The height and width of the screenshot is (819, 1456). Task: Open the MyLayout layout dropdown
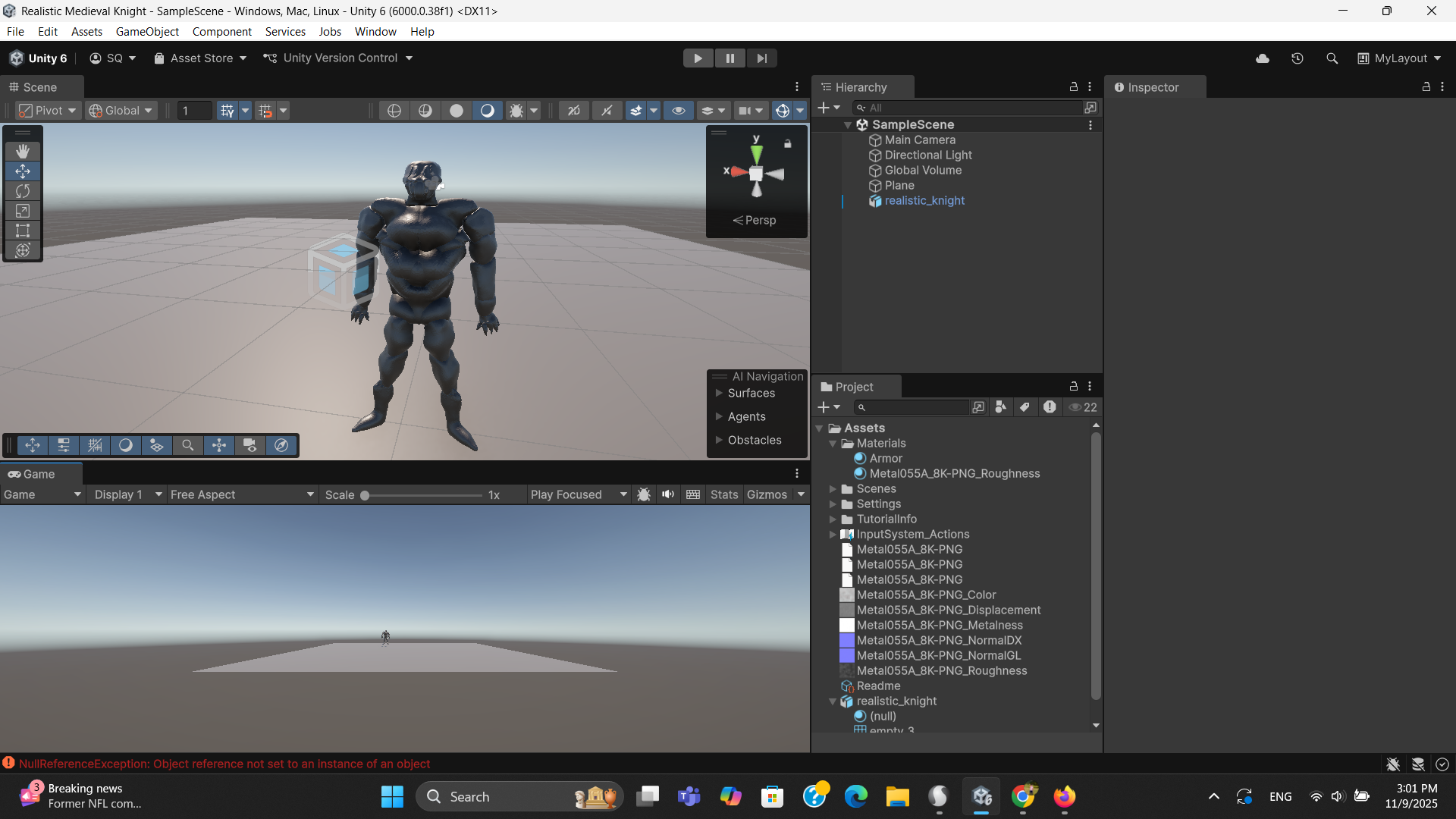point(1399,58)
